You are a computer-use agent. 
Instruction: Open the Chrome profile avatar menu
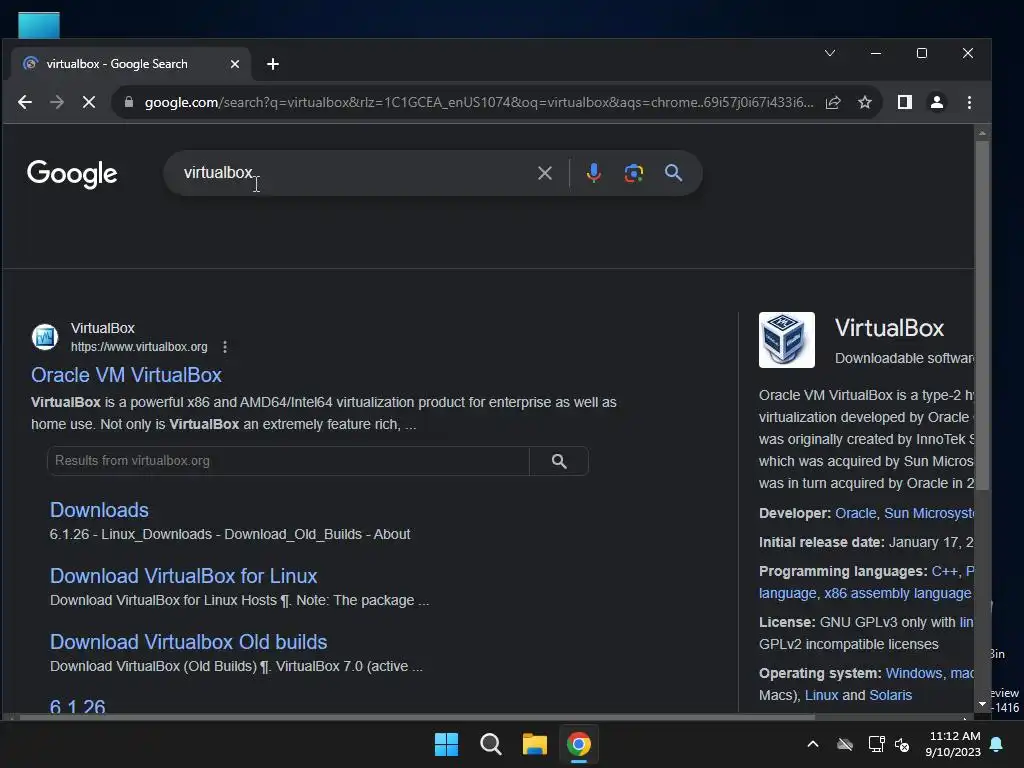coord(936,102)
